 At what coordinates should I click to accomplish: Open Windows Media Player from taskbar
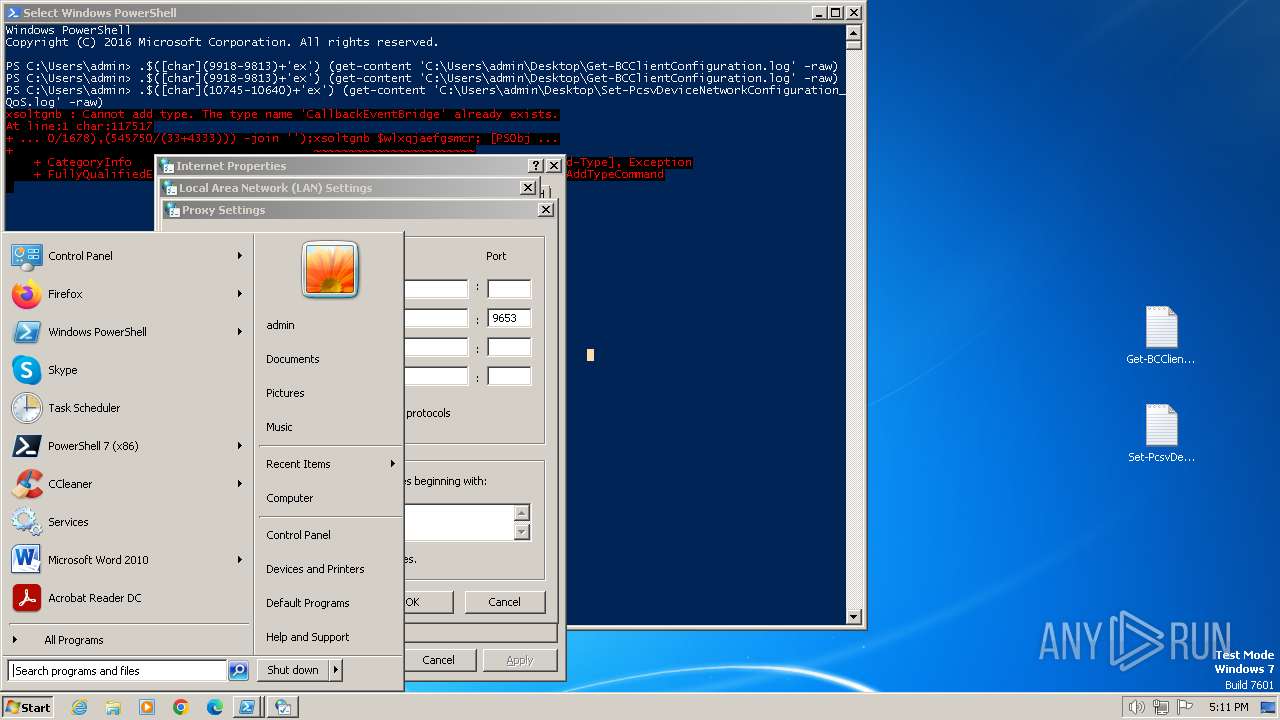tap(147, 707)
